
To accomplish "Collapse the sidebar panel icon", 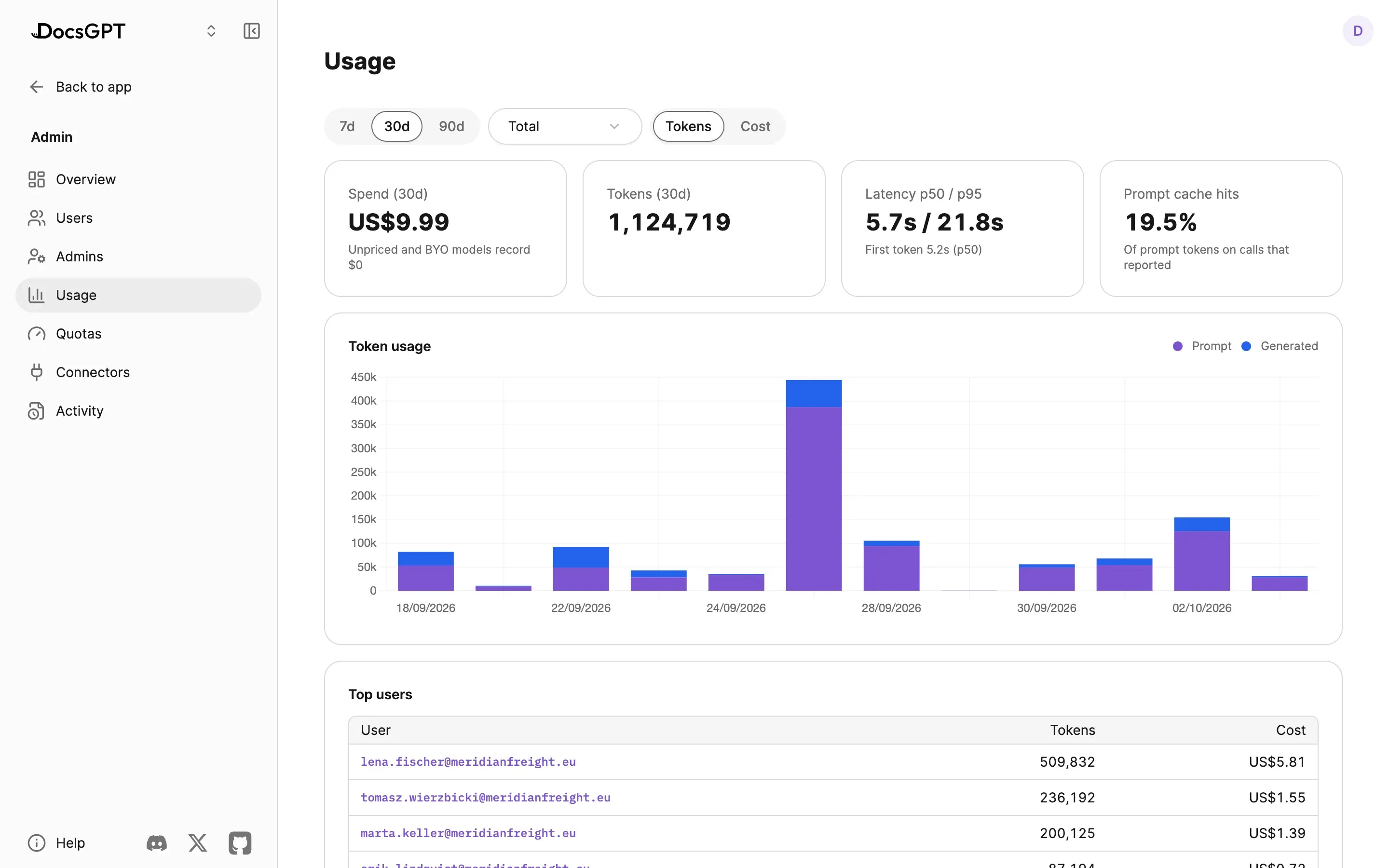I will pyautogui.click(x=251, y=31).
